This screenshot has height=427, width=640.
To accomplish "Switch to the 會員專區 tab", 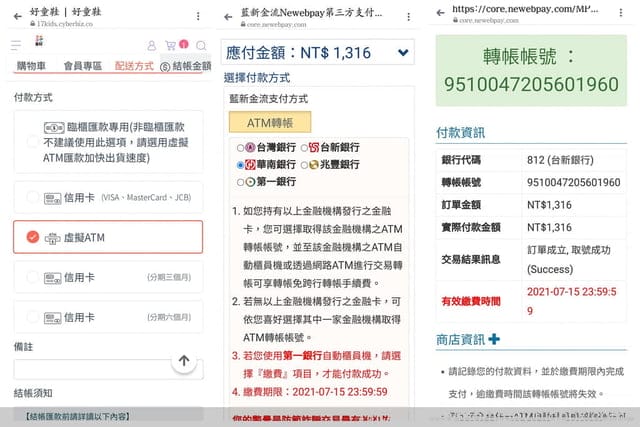I will coord(82,66).
